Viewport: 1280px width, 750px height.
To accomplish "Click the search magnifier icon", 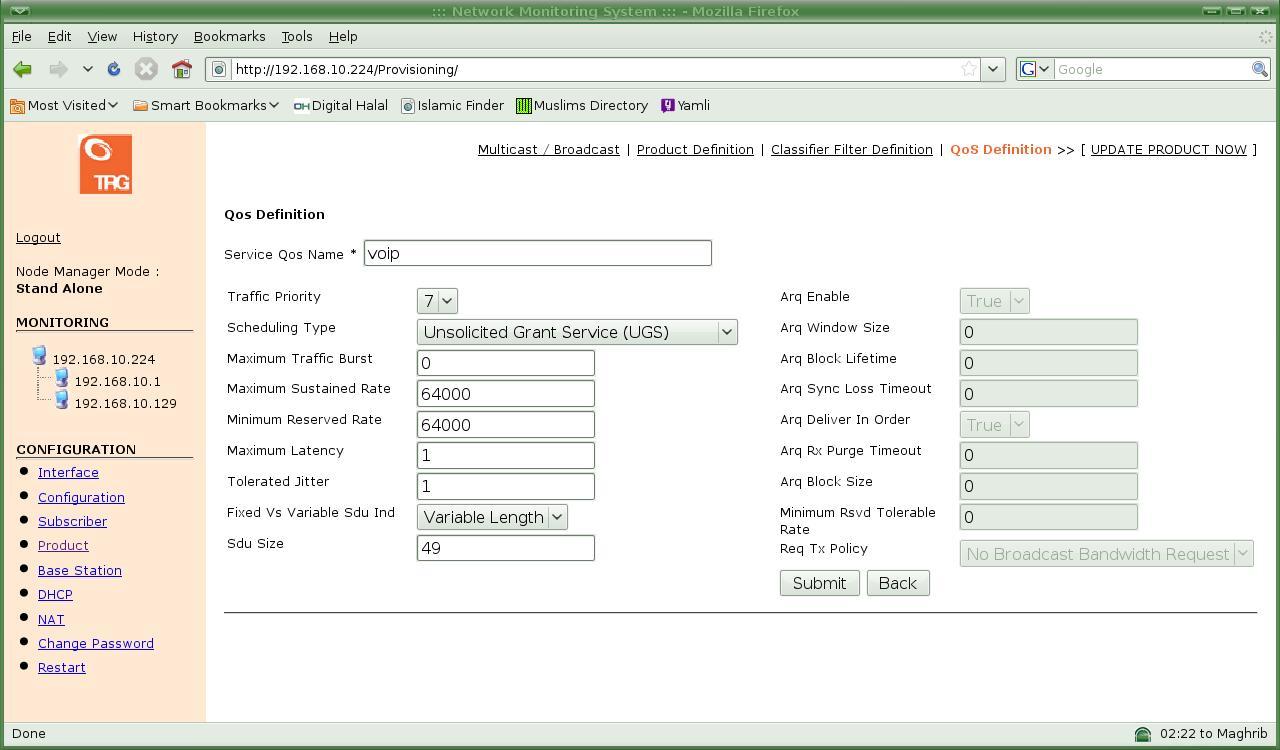I will point(1260,69).
